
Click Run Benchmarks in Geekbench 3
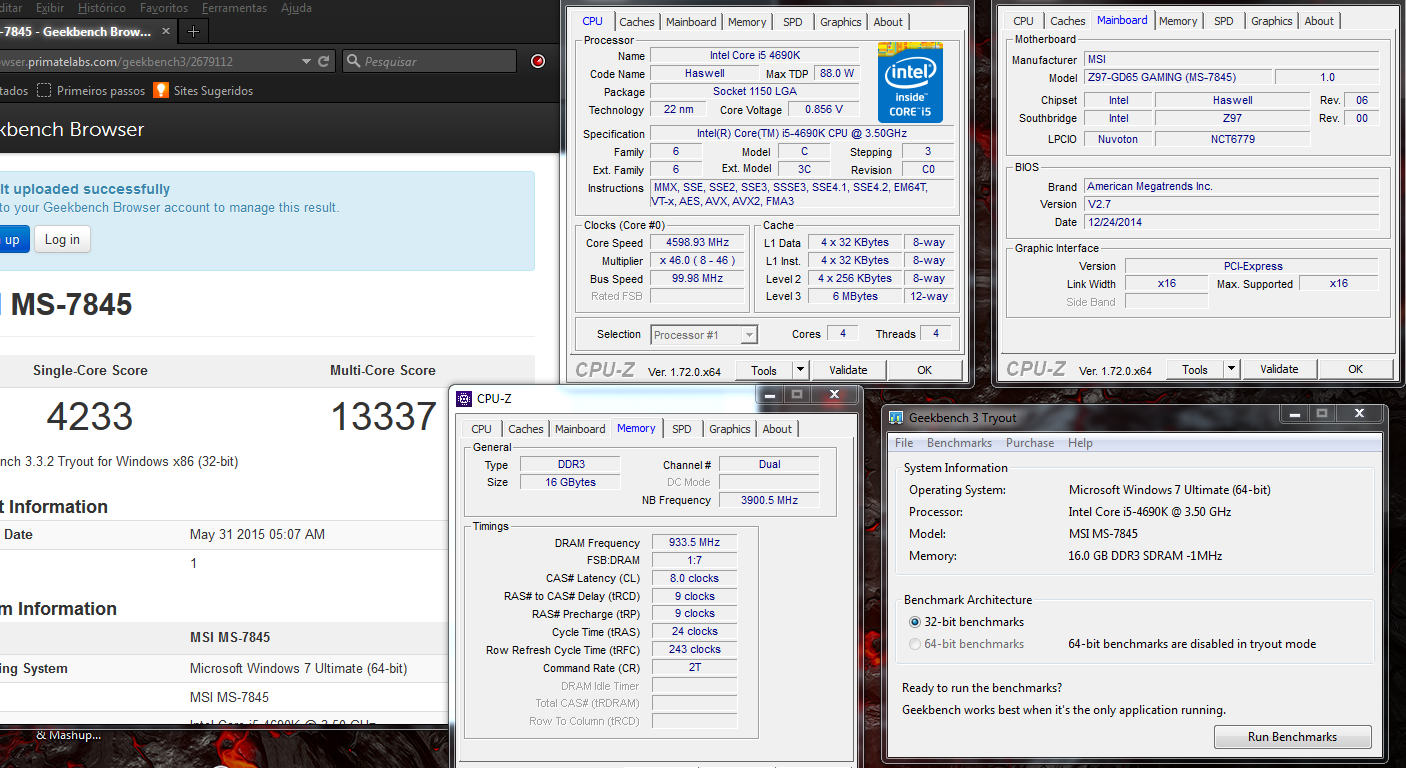tap(1292, 737)
